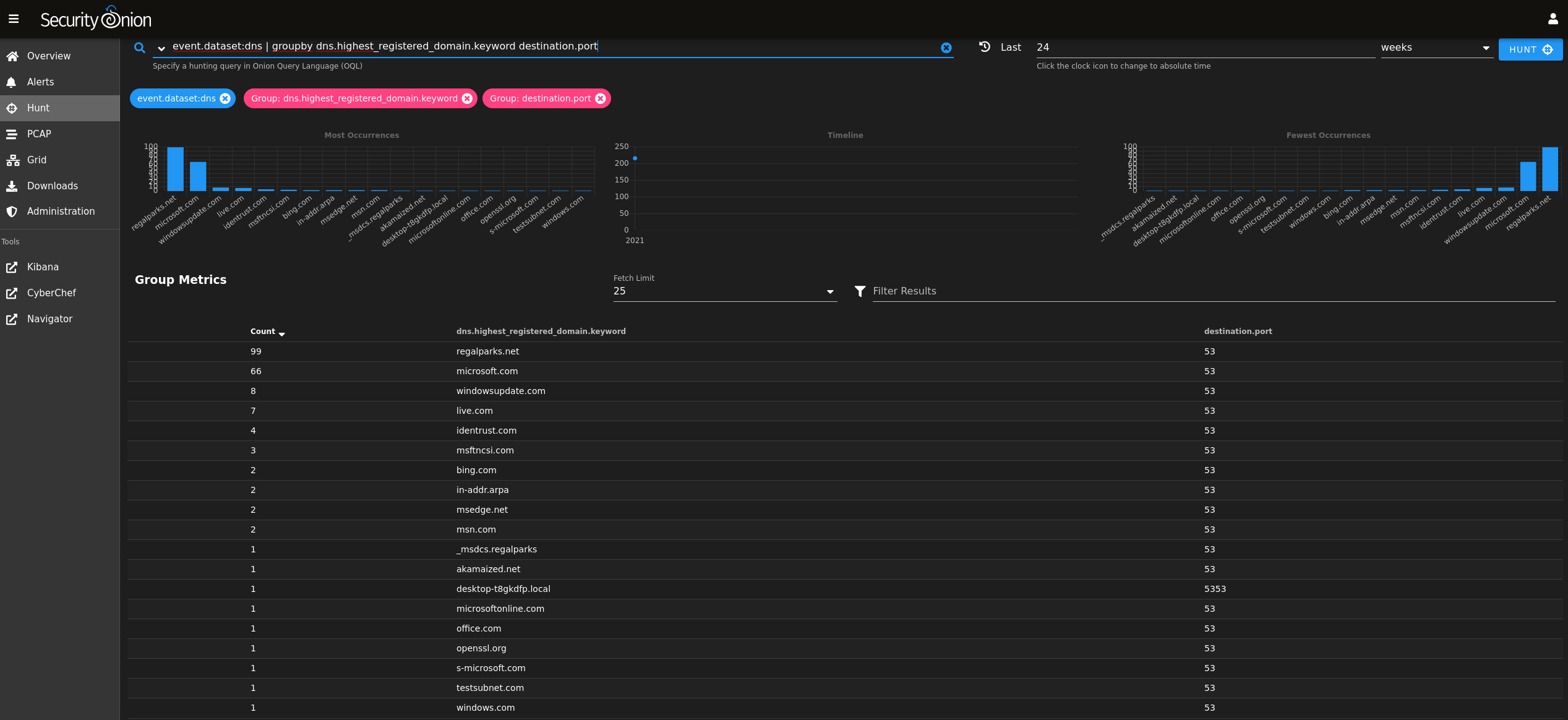Remove the destination.port group chip
The image size is (1568, 720).
(x=600, y=98)
